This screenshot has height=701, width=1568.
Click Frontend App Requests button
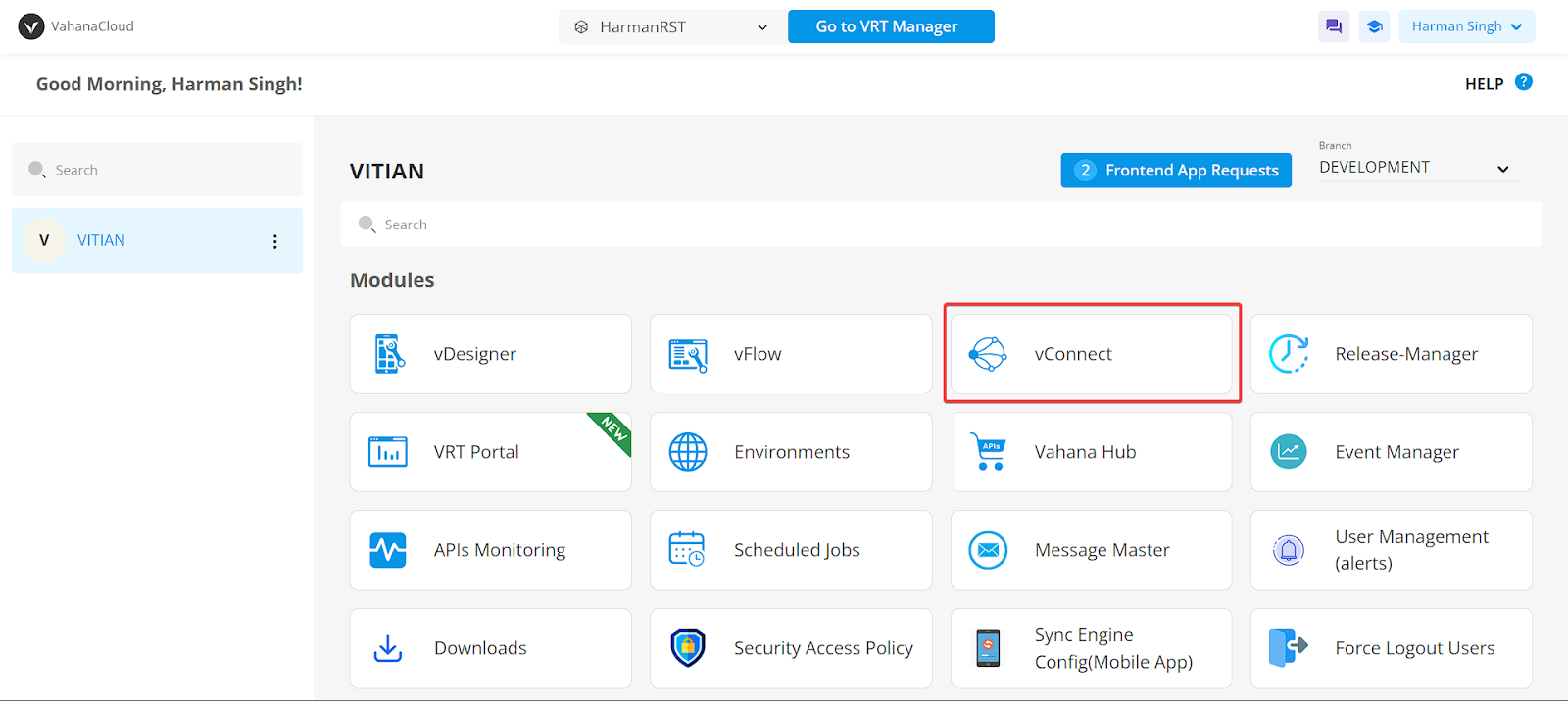[1176, 171]
